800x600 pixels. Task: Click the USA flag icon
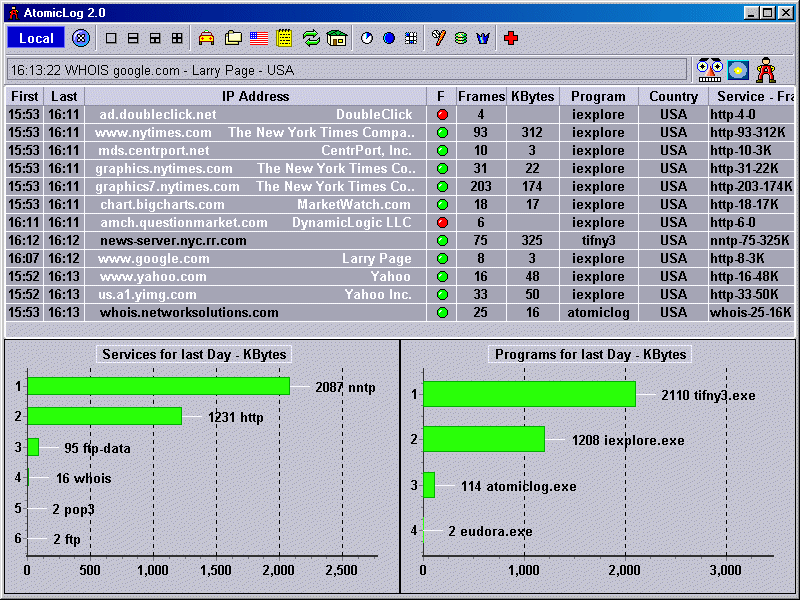259,38
